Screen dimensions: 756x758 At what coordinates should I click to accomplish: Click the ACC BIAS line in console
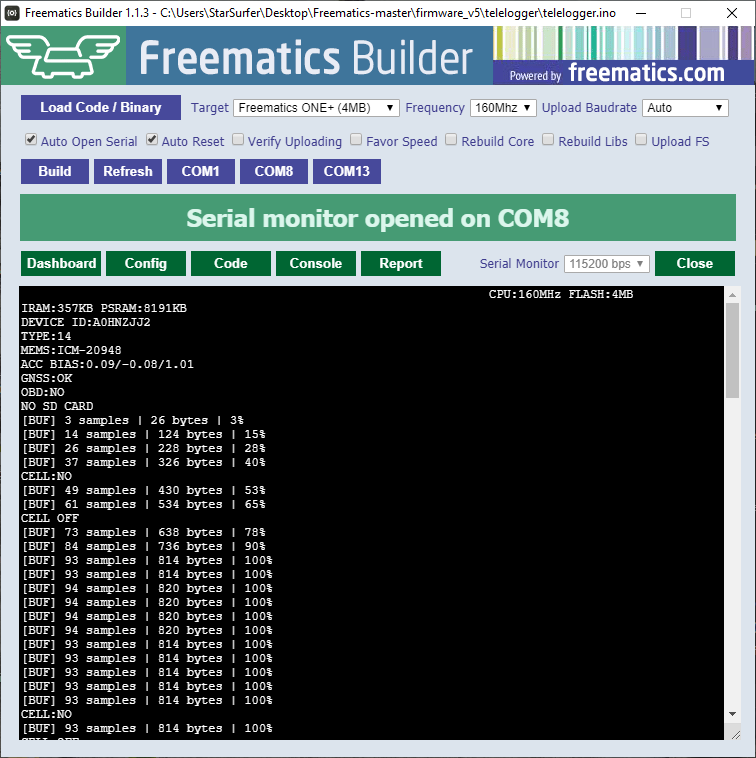pos(107,364)
